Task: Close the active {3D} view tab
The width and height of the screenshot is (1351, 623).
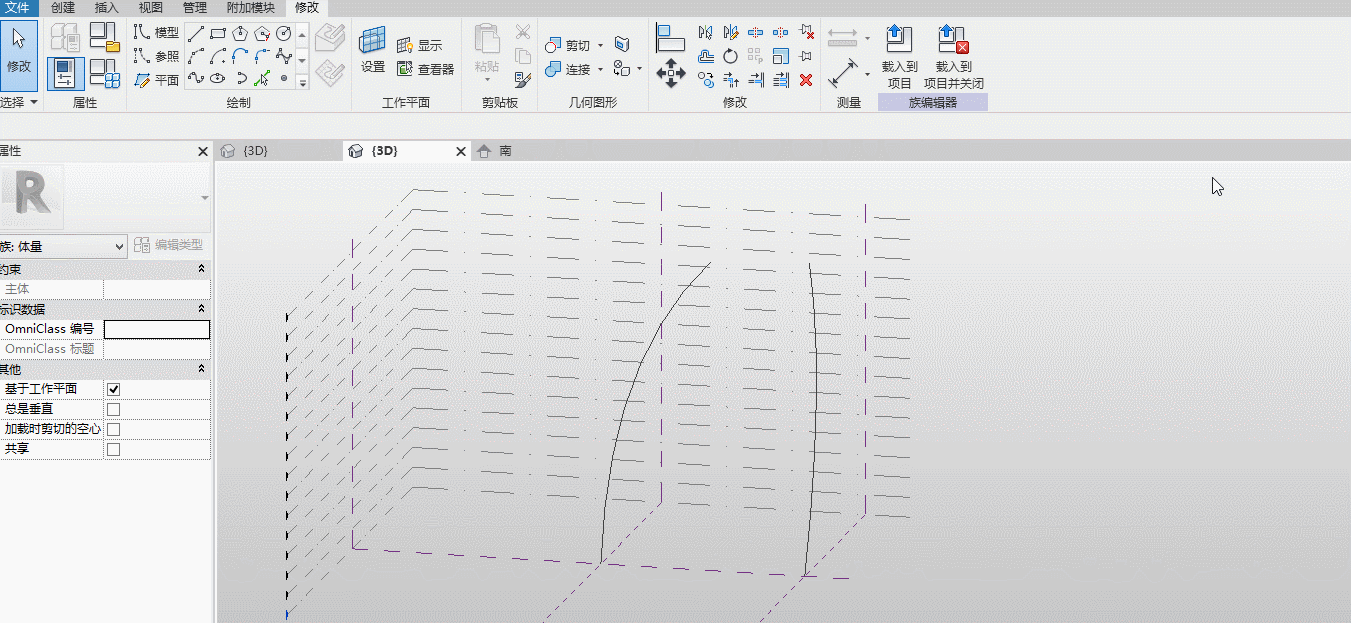Action: (x=461, y=151)
